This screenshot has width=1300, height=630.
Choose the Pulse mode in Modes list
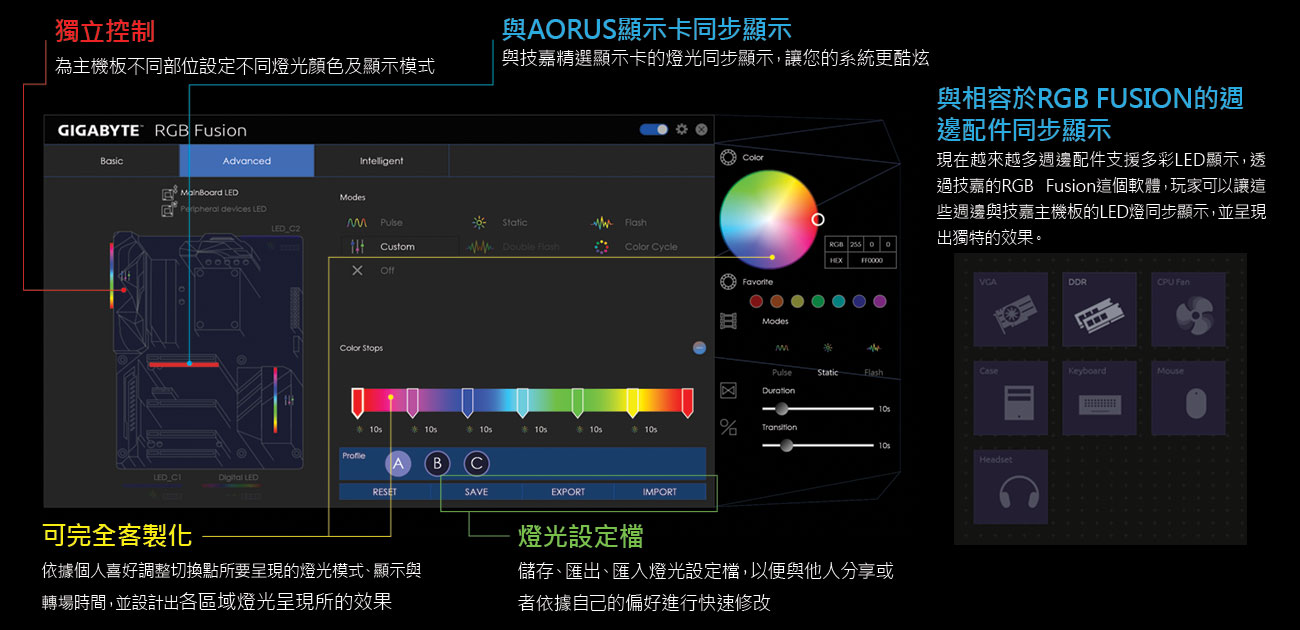pos(375,223)
